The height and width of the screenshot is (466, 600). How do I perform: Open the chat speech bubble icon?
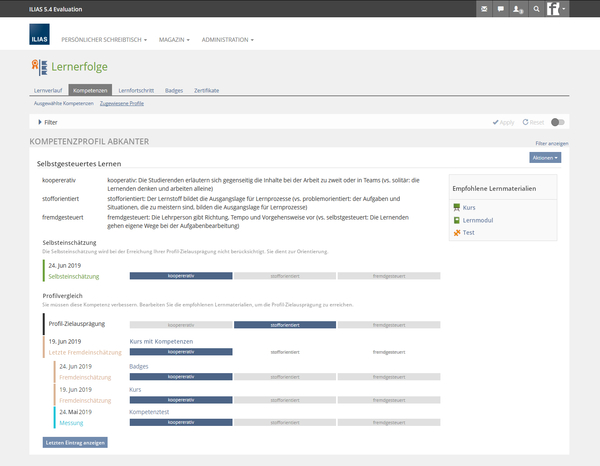pos(501,9)
